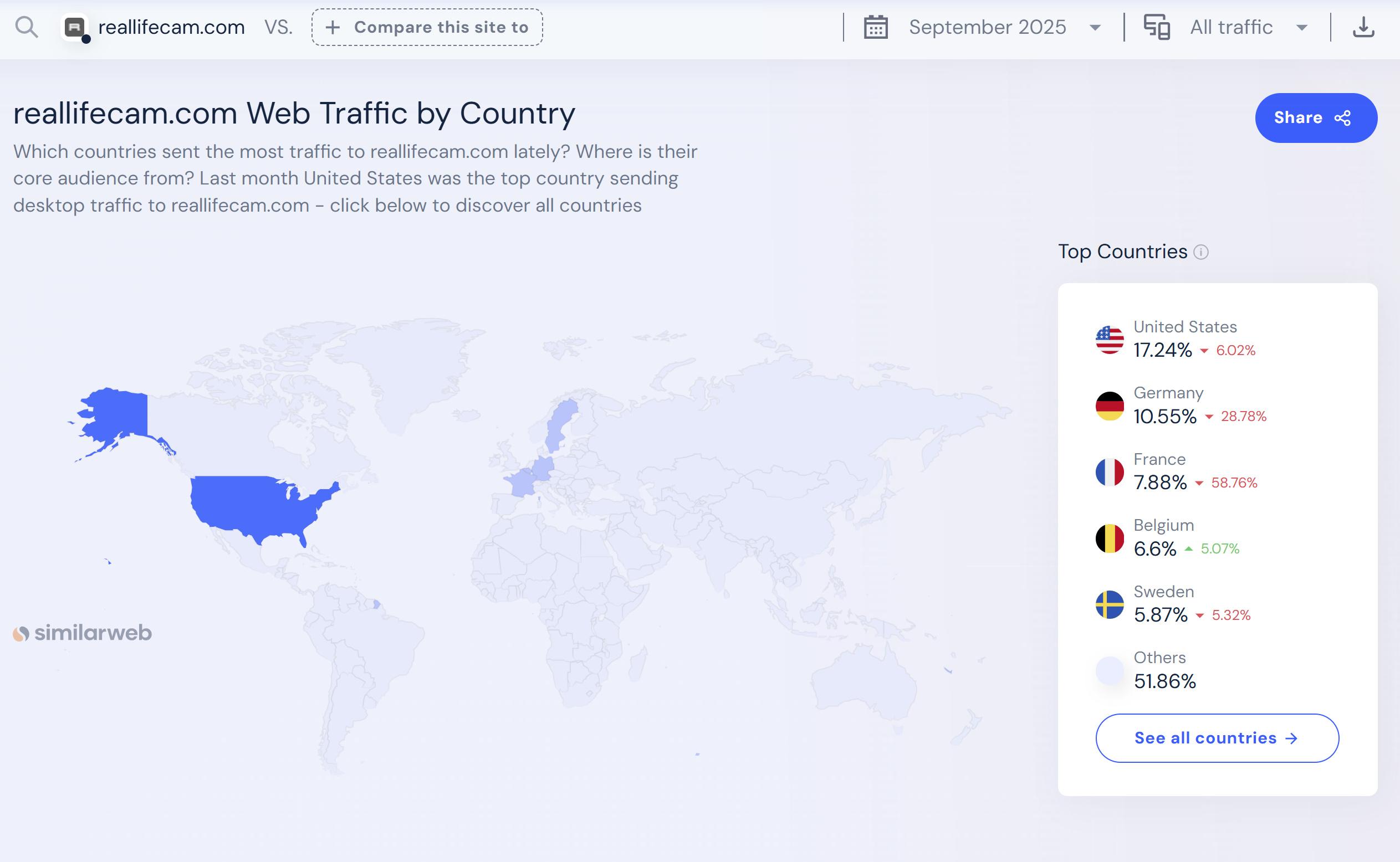This screenshot has height=862, width=1400.
Task: Click the search magnifier icon
Action: point(26,27)
